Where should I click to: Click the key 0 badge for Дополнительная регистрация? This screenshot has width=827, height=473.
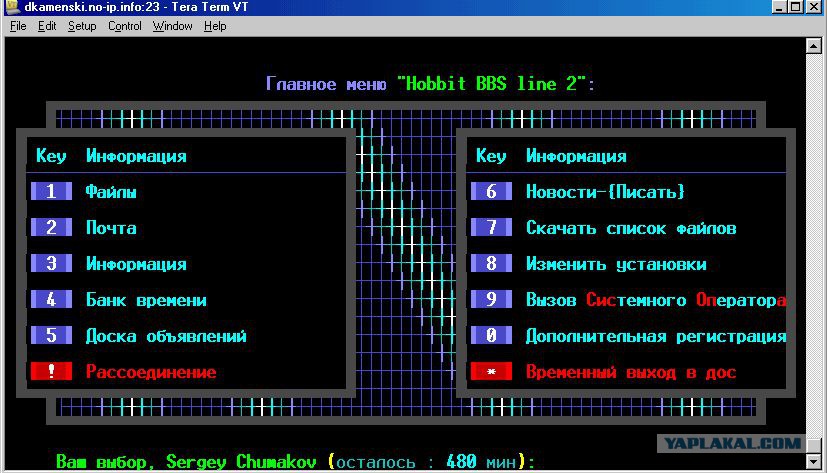click(x=491, y=335)
